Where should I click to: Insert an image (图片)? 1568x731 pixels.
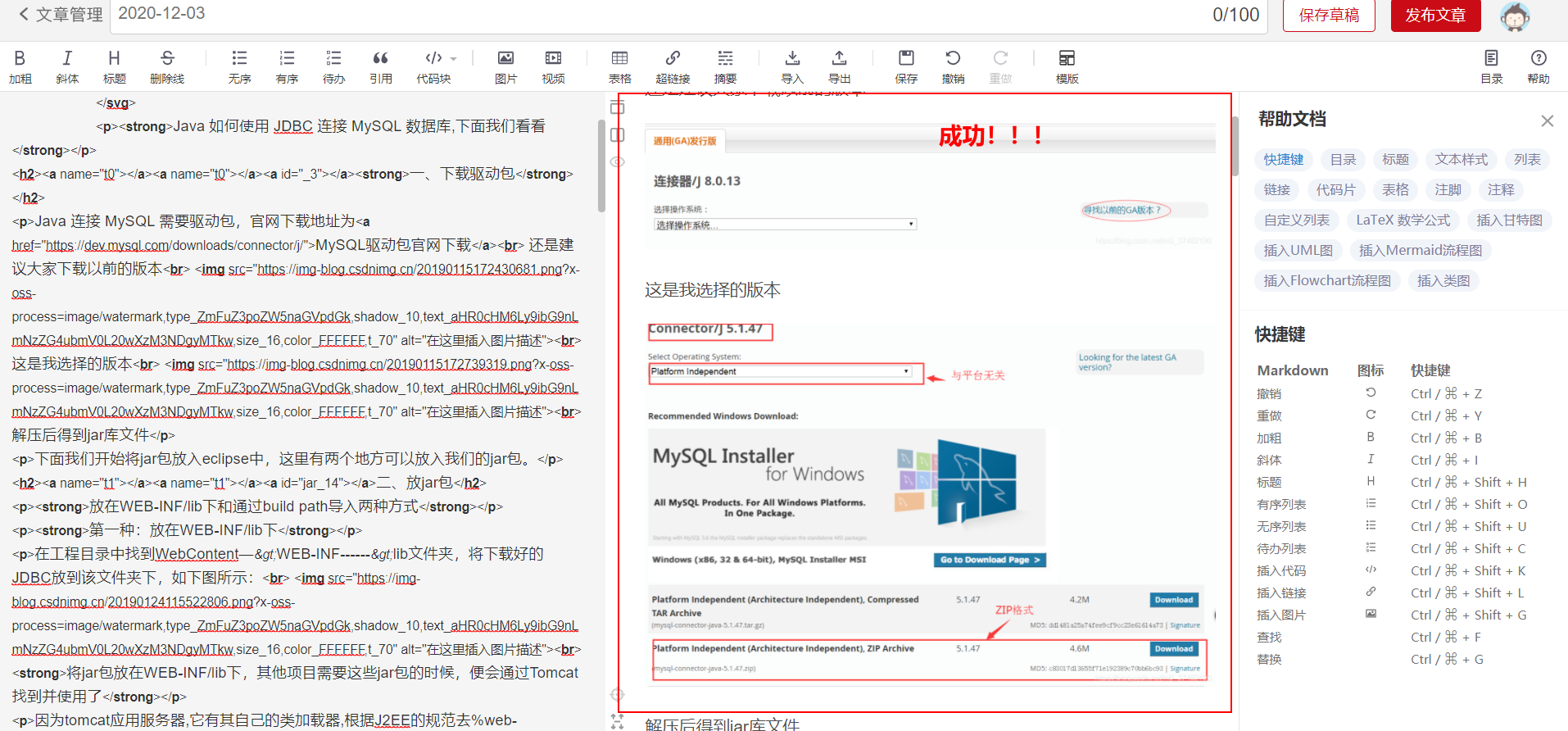coord(506,66)
